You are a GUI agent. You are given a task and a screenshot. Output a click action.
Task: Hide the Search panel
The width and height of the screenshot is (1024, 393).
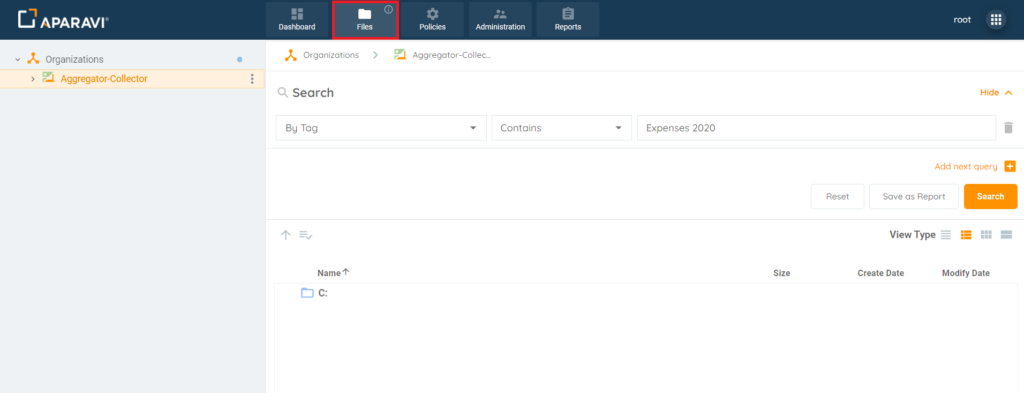(996, 93)
